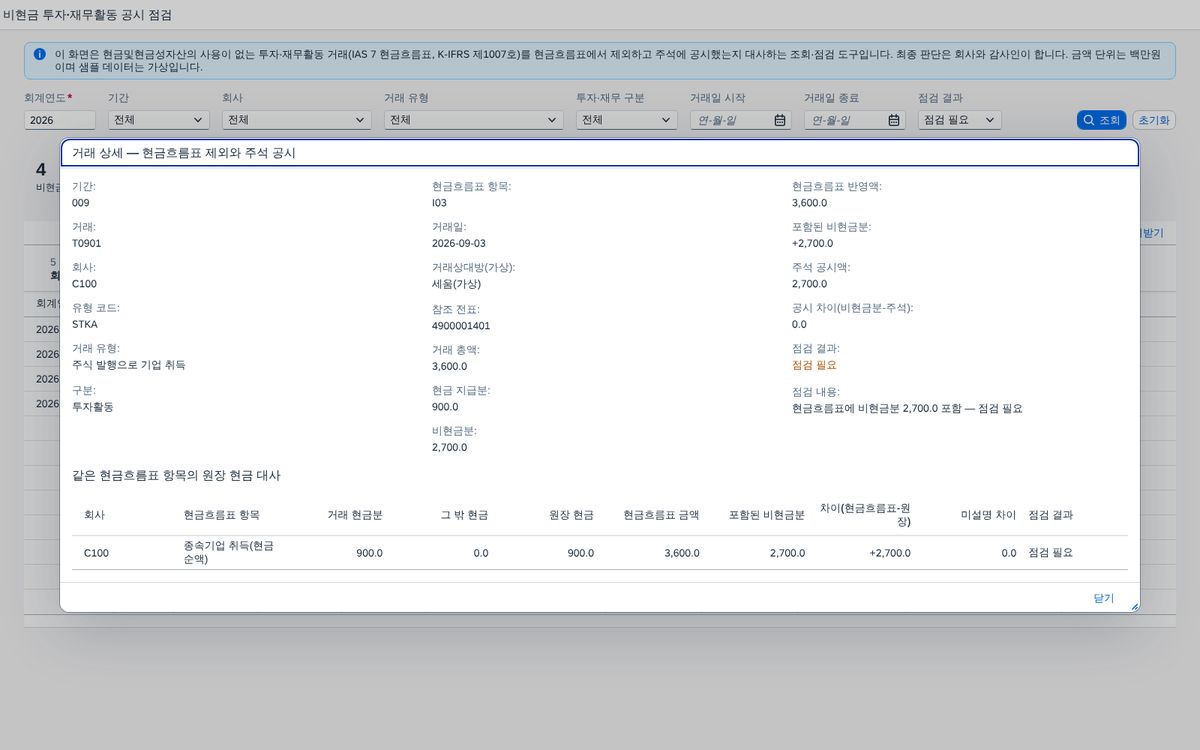Click the info icon in the message strip

click(x=39, y=54)
